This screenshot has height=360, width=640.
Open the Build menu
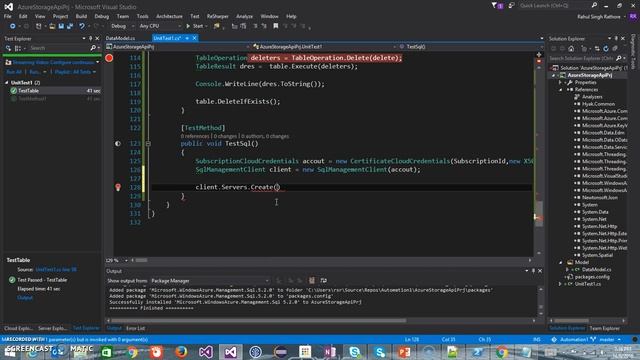[x=81, y=16]
